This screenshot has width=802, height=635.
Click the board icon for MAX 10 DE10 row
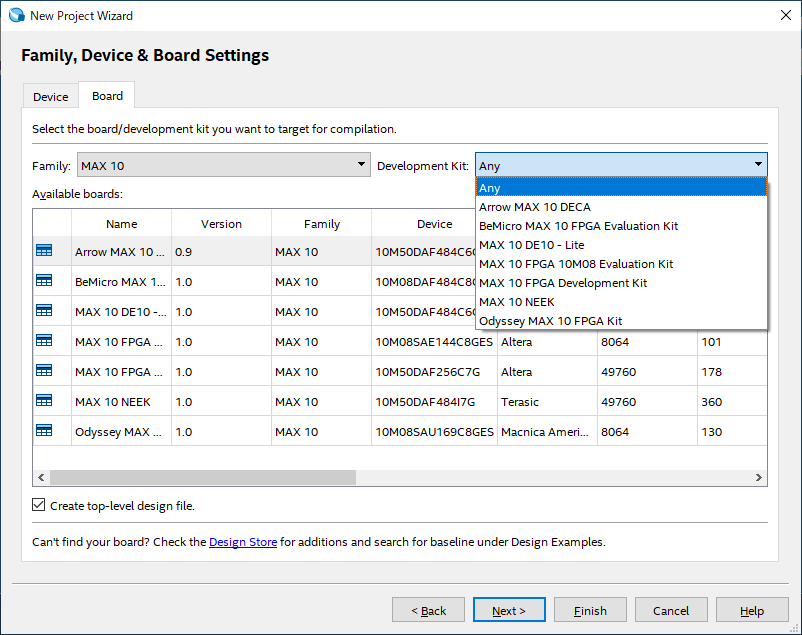(x=44, y=311)
